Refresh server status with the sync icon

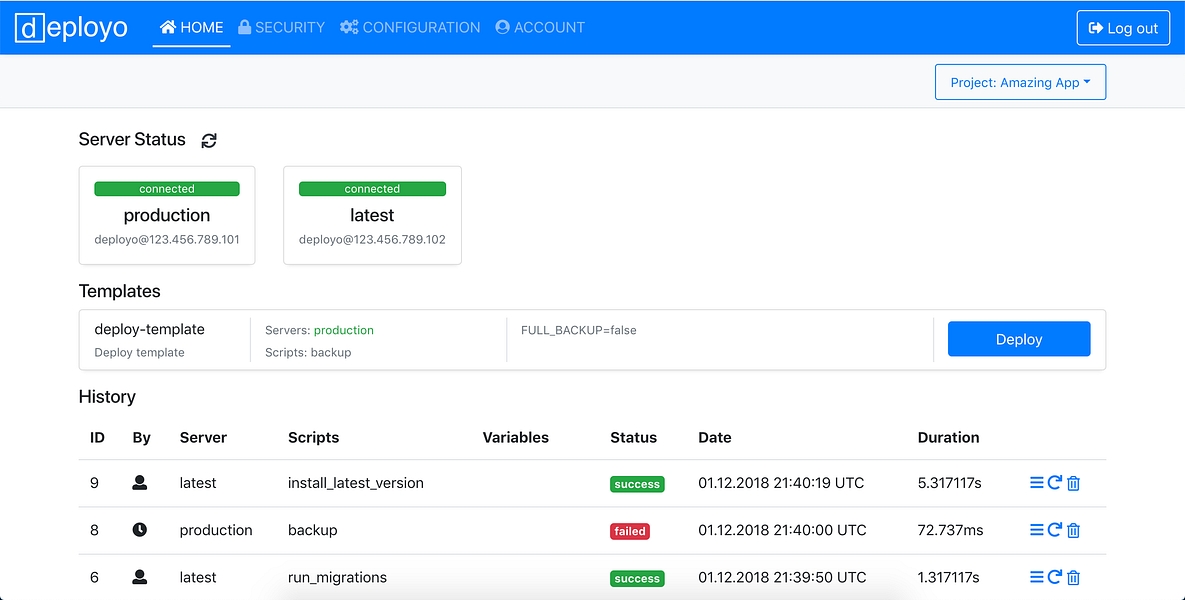pos(209,140)
